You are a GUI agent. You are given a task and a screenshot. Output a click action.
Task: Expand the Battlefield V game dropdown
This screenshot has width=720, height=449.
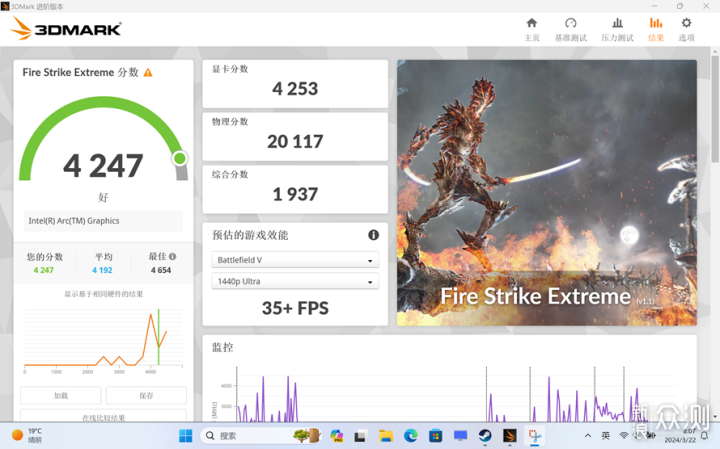pyautogui.click(x=295, y=260)
